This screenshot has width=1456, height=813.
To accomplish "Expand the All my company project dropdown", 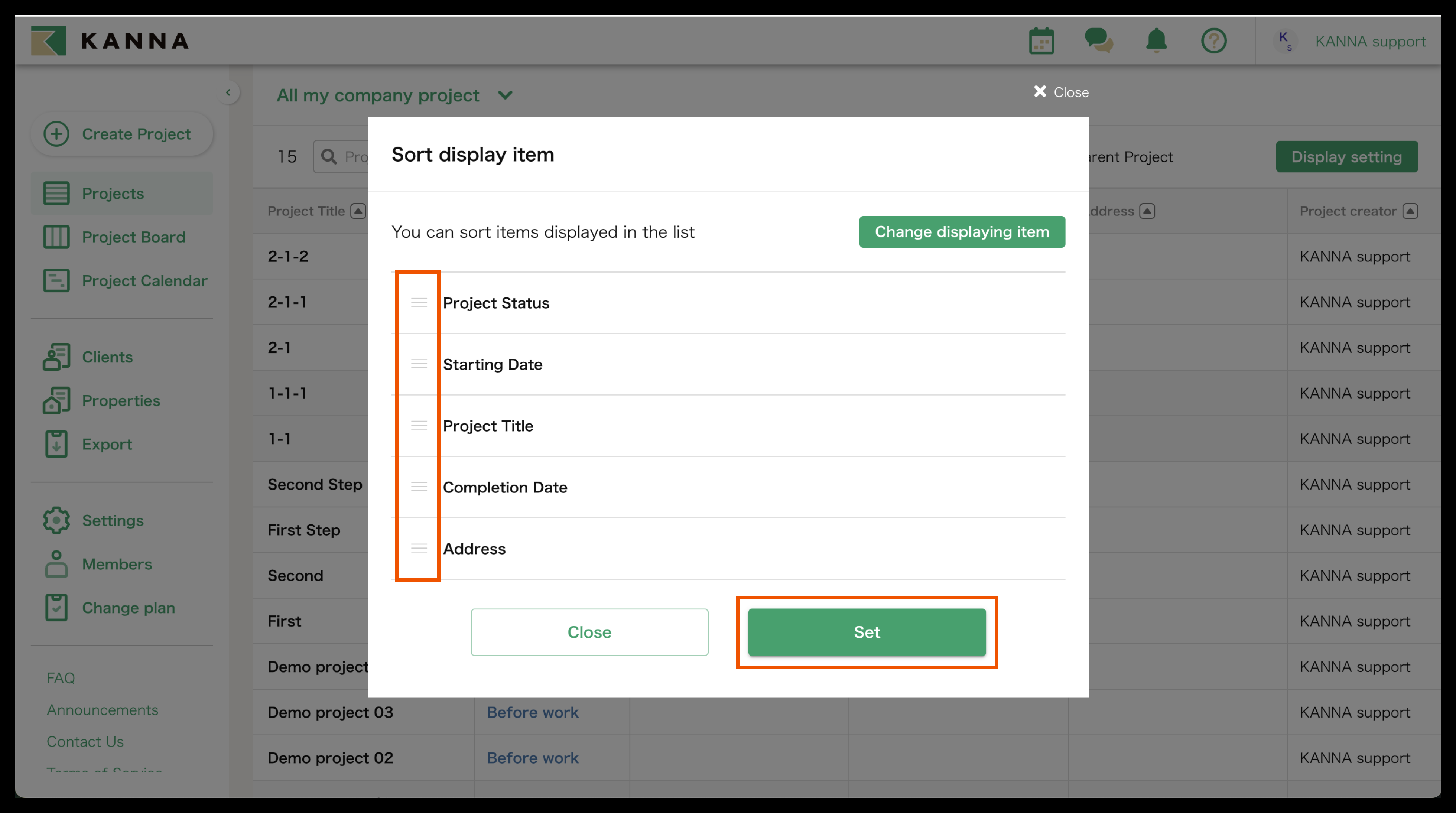I will point(505,95).
